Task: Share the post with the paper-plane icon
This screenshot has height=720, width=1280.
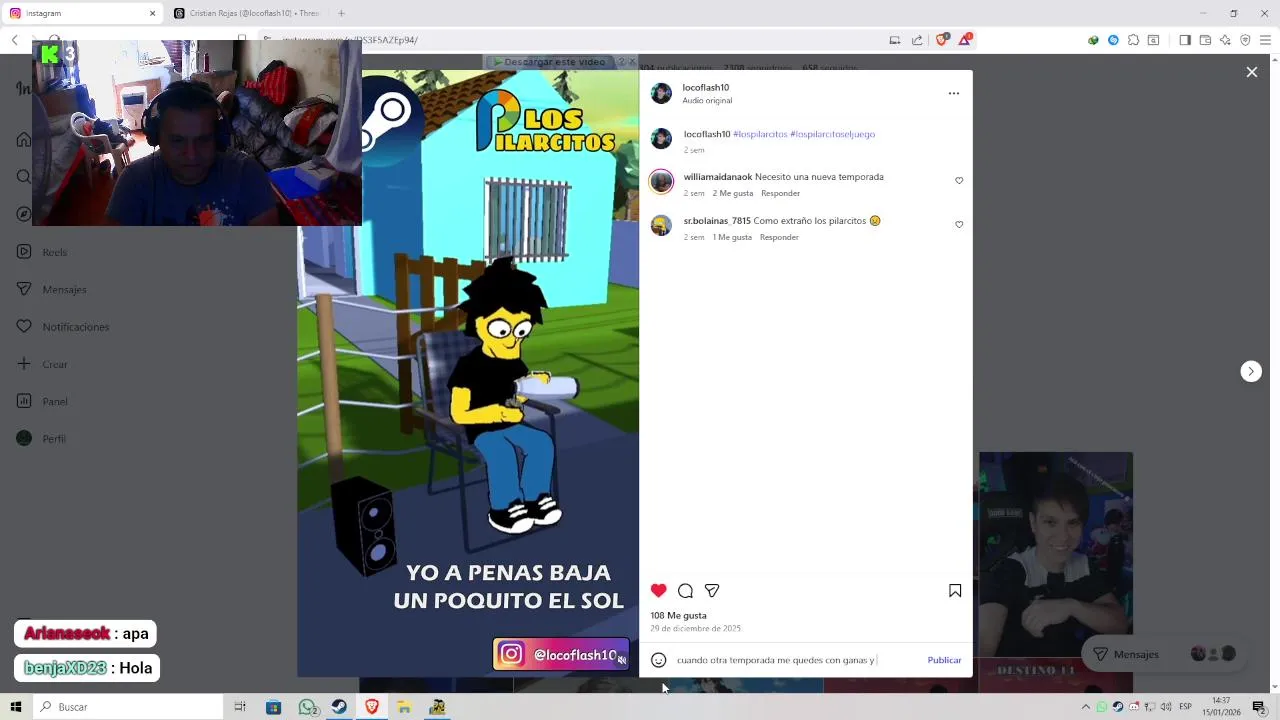Action: [712, 591]
